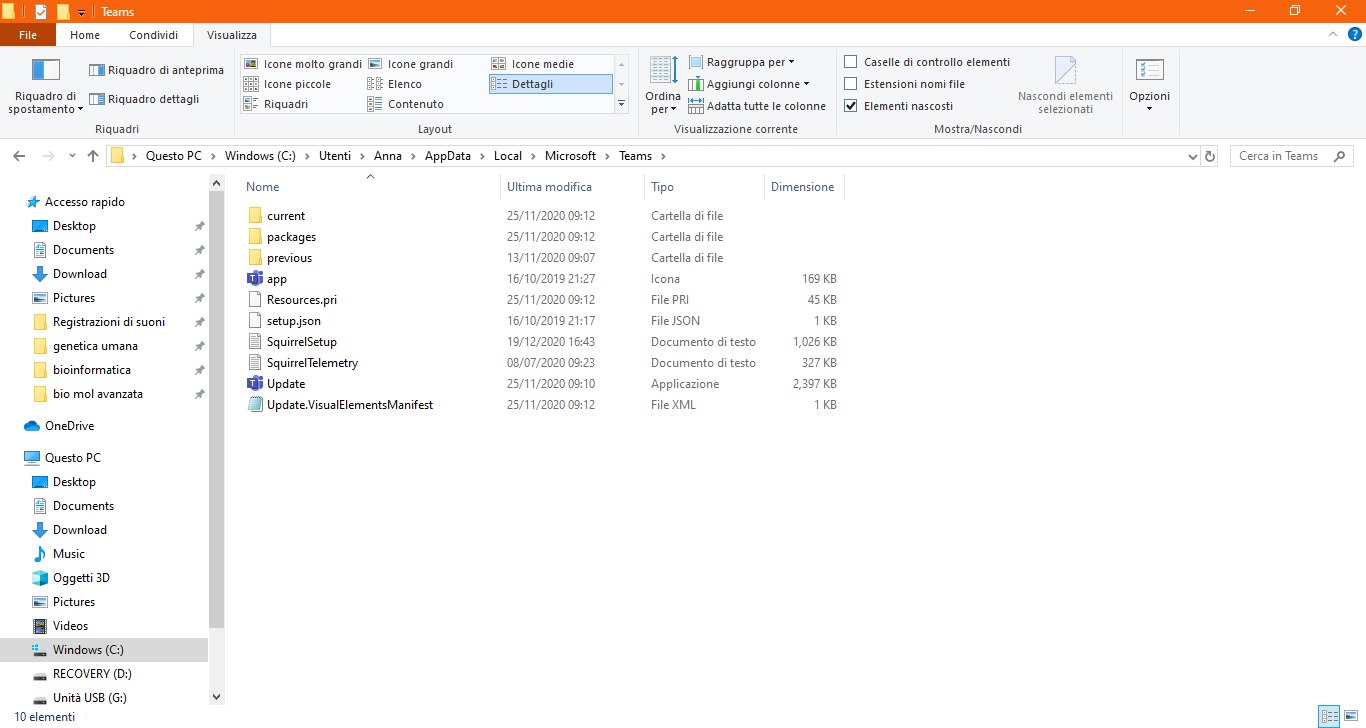
Task: Select Questo PC in the navigation pane
Action: tap(72, 458)
